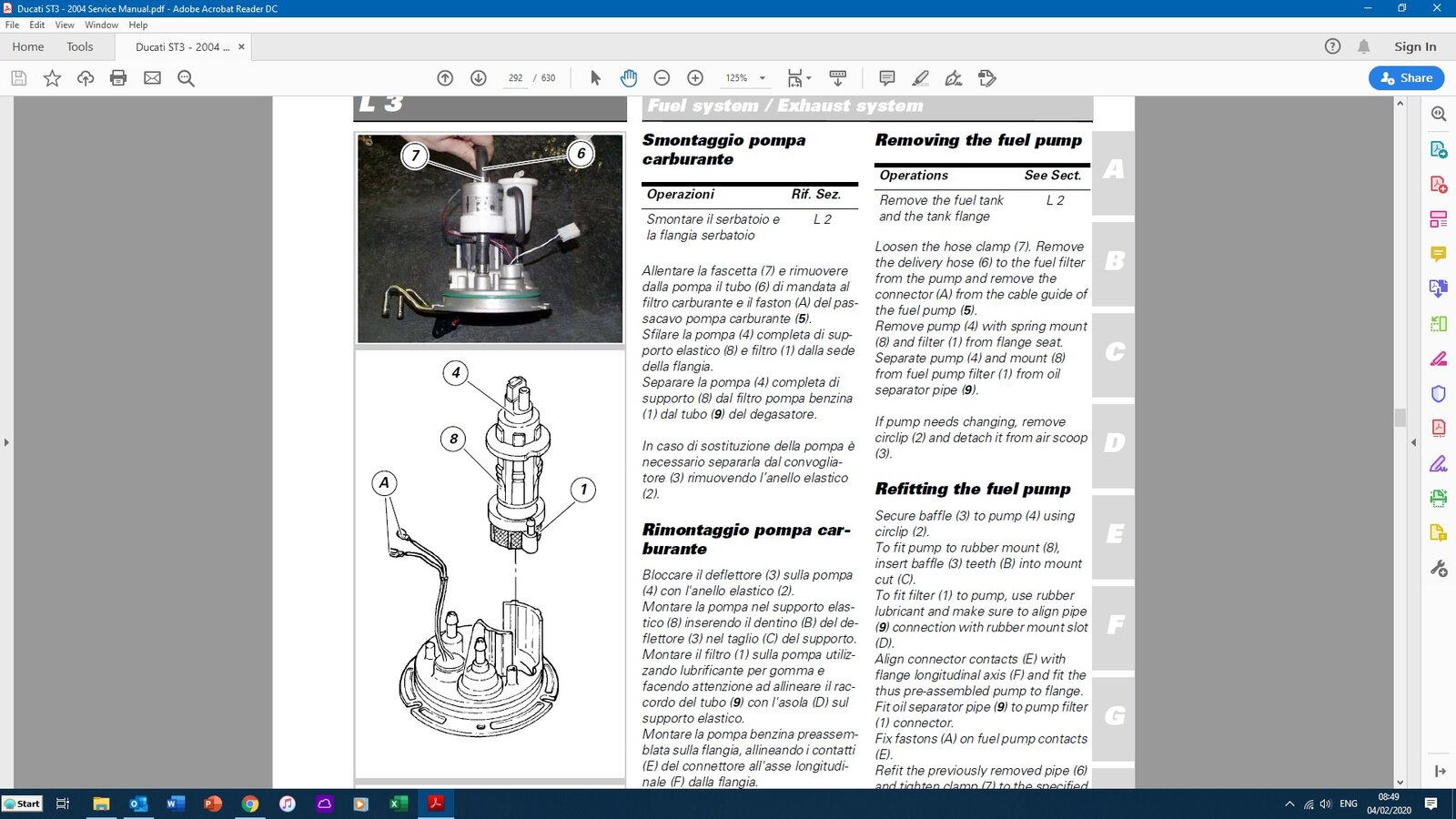Image resolution: width=1456 pixels, height=819 pixels.
Task: Click the Stamp tool icon
Action: [987, 78]
